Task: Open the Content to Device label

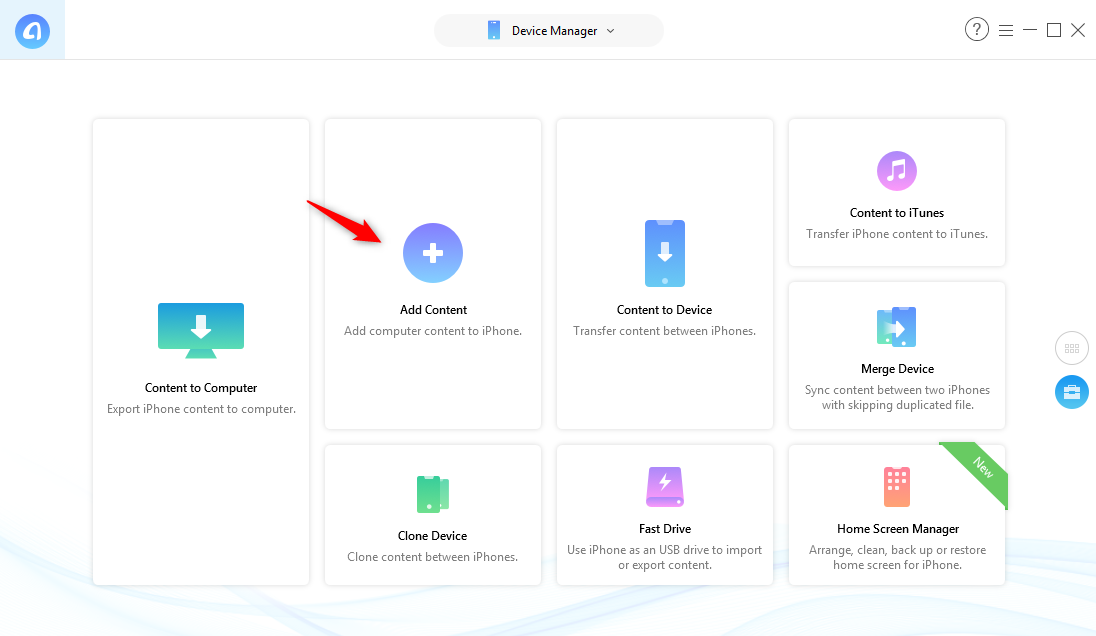Action: (x=664, y=310)
